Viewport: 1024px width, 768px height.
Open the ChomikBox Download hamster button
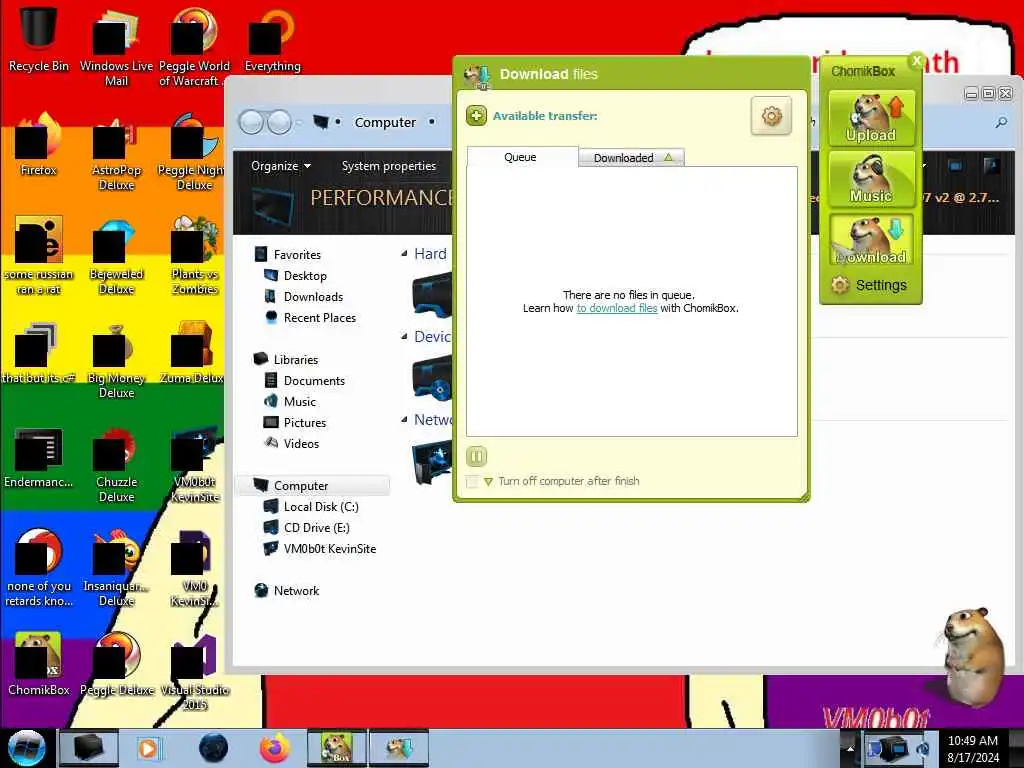point(871,240)
